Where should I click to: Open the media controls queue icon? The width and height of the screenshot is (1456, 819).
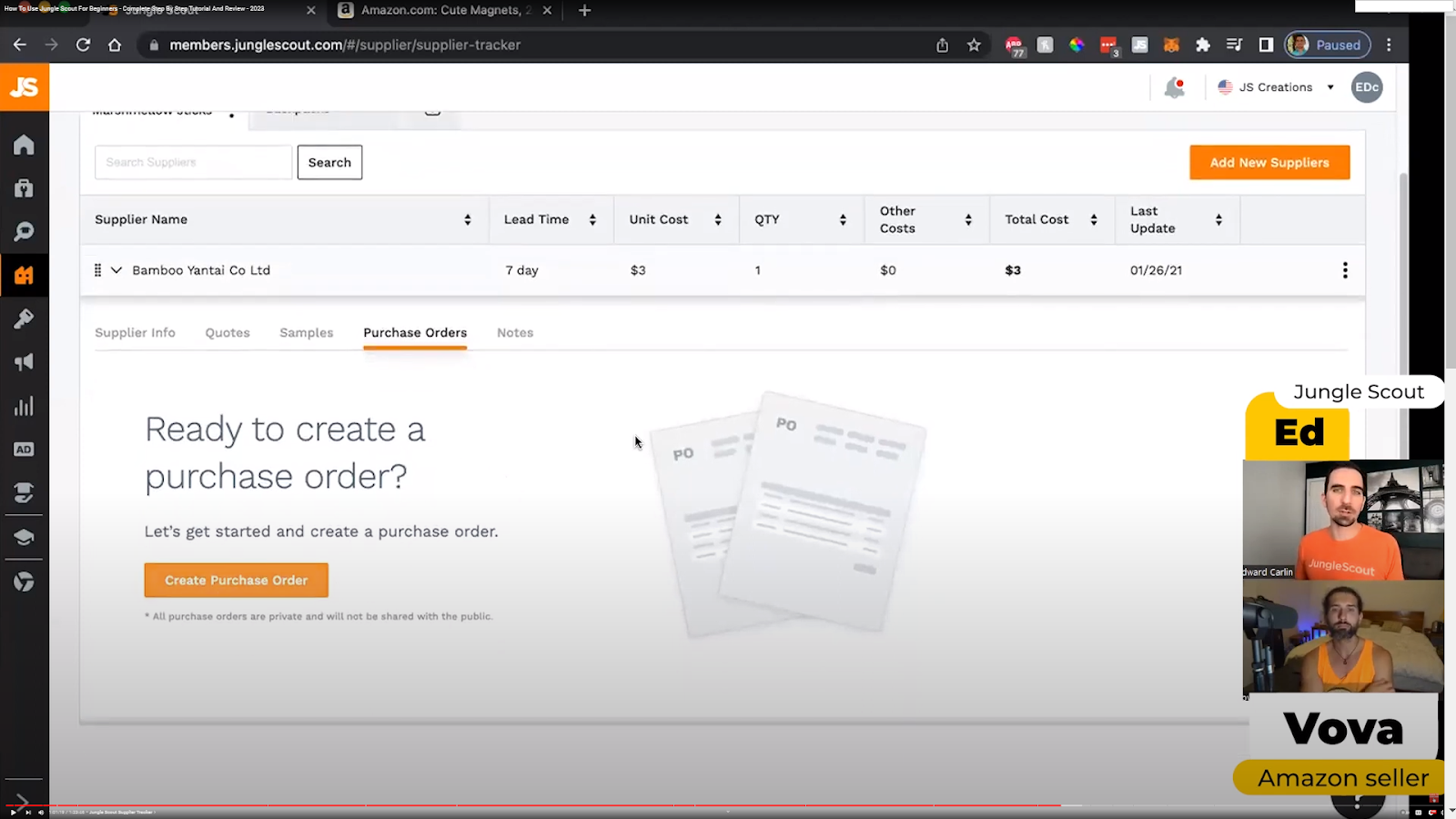pyautogui.click(x=1234, y=45)
